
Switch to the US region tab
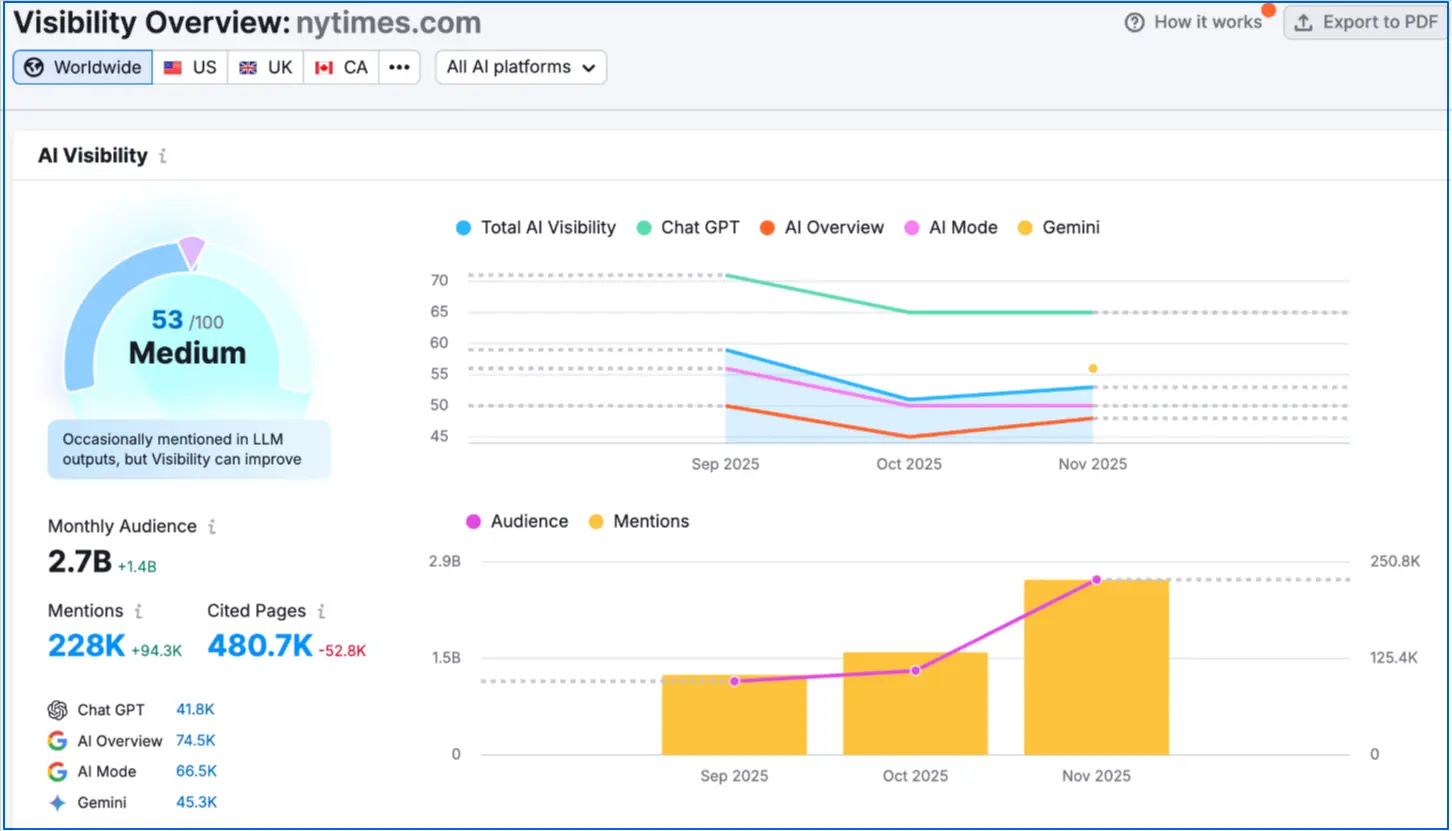(x=191, y=68)
